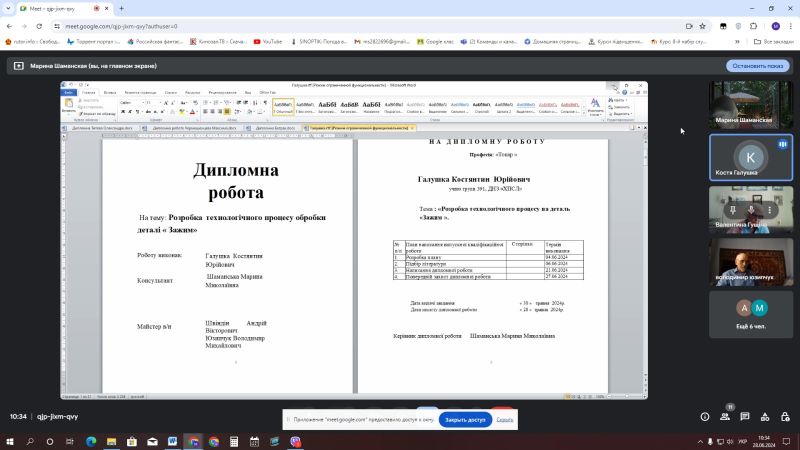Reload the Meet page
This screenshot has width=800, height=450.
point(39,26)
